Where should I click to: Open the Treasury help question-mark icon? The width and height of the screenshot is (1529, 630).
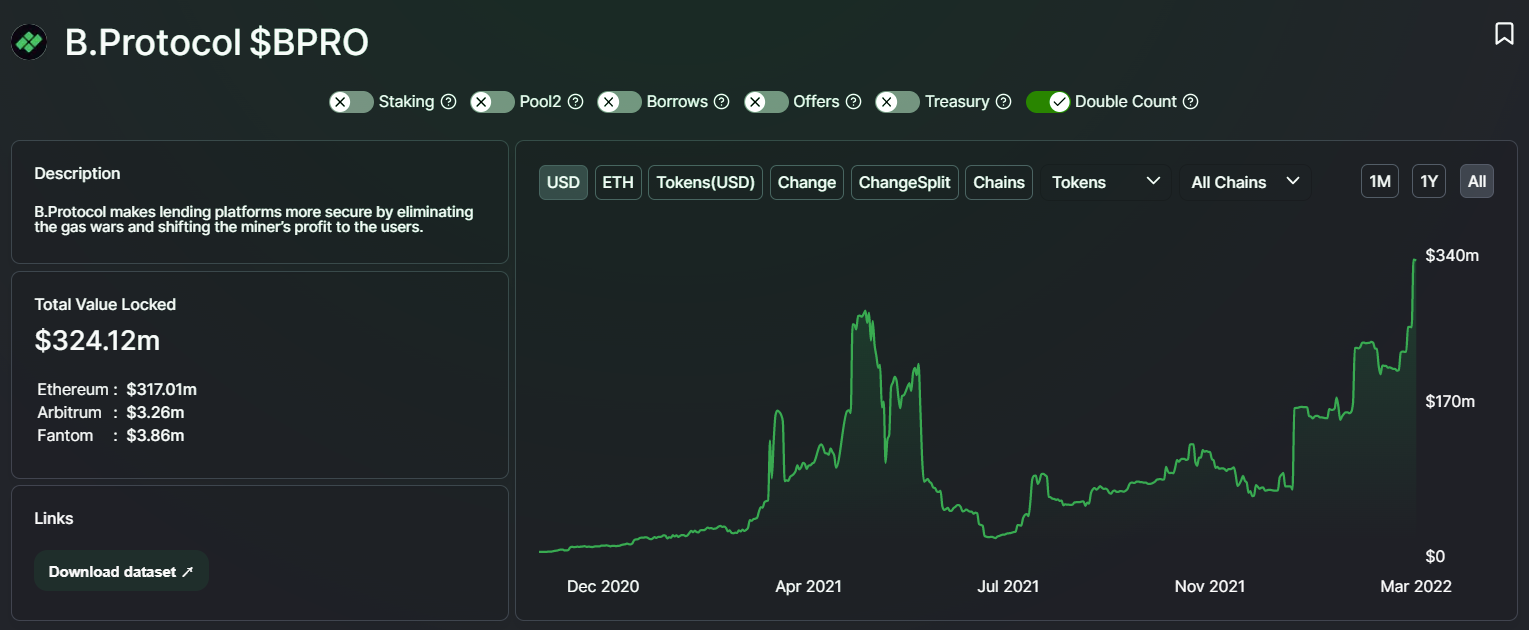tap(1004, 102)
